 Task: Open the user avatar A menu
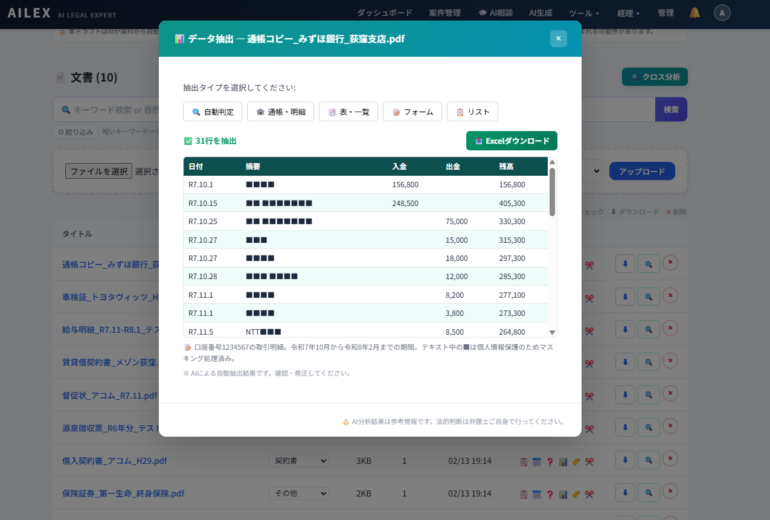pyautogui.click(x=722, y=13)
